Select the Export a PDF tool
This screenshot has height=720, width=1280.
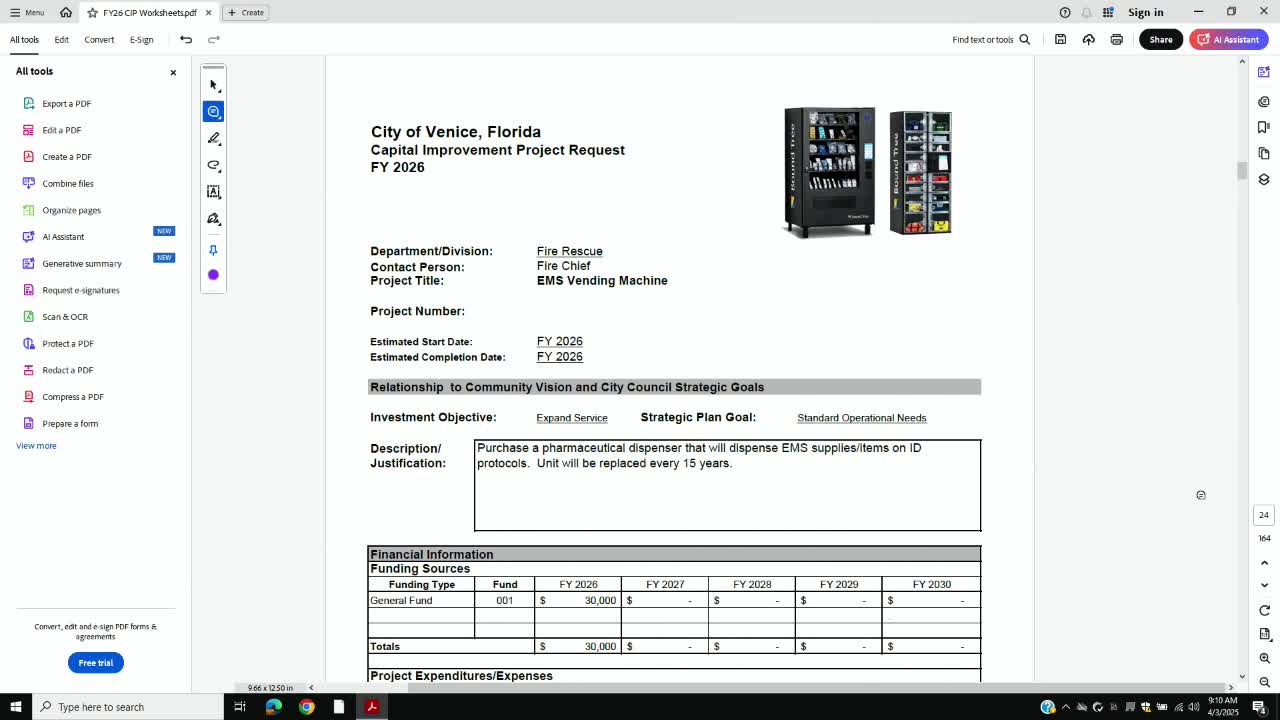point(67,104)
